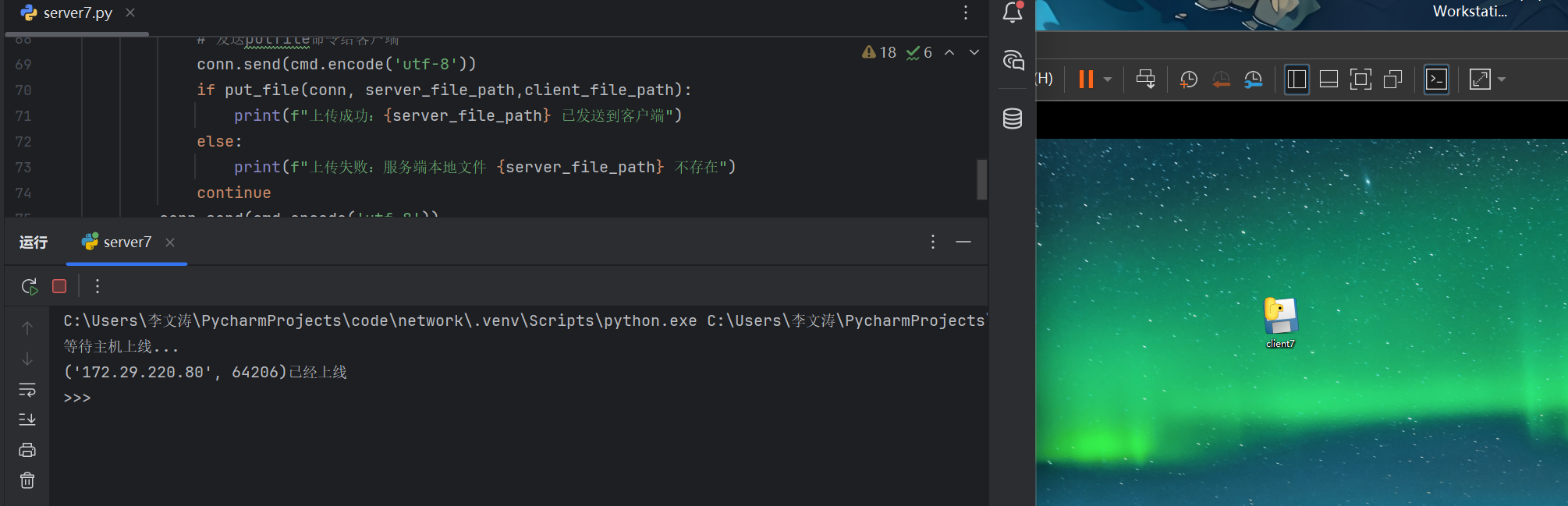Image resolution: width=1568 pixels, height=506 pixels.
Task: Clear all console output with the trash icon
Action: [27, 480]
